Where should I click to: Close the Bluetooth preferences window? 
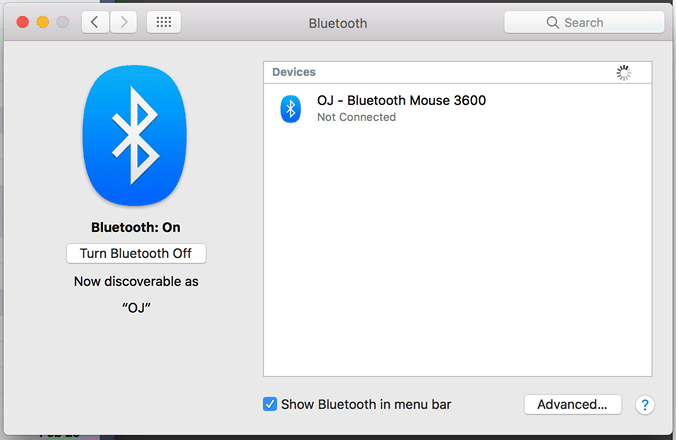tap(23, 22)
